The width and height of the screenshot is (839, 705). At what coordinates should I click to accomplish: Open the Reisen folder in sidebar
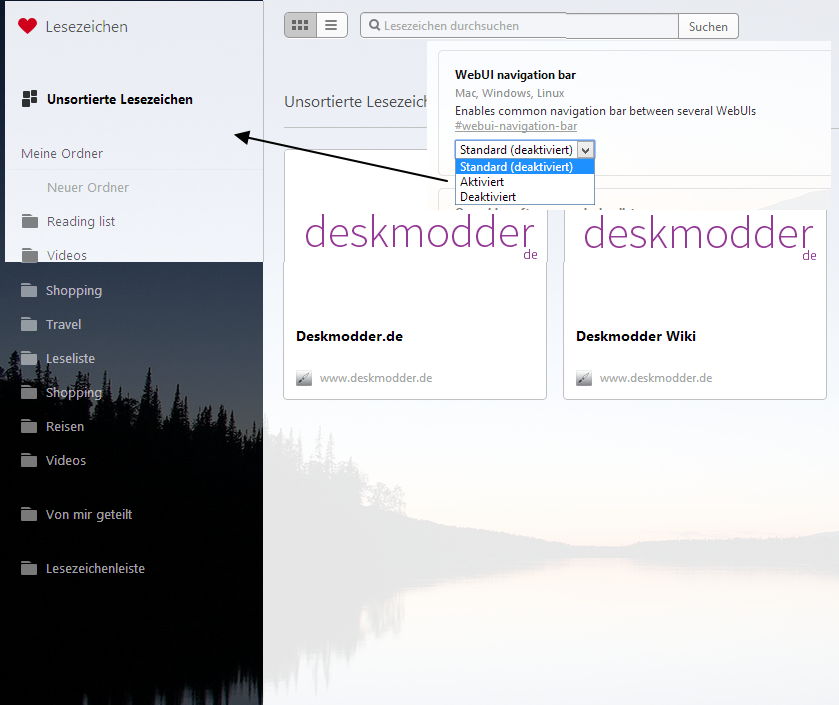tap(65, 426)
